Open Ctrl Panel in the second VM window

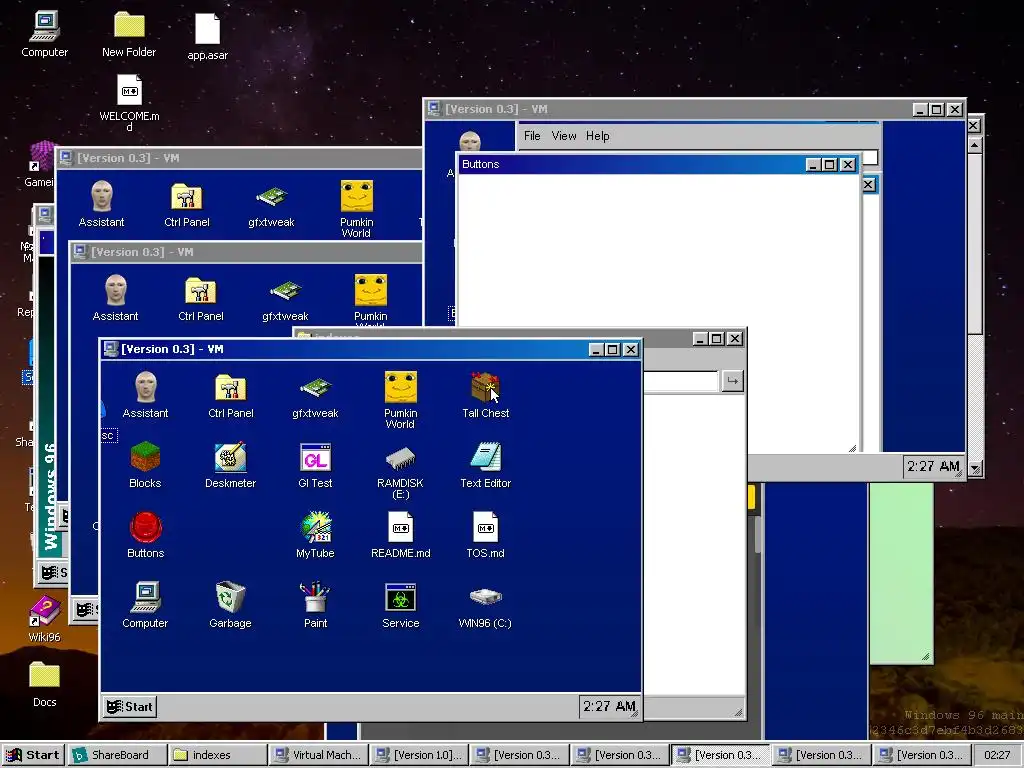(x=200, y=298)
